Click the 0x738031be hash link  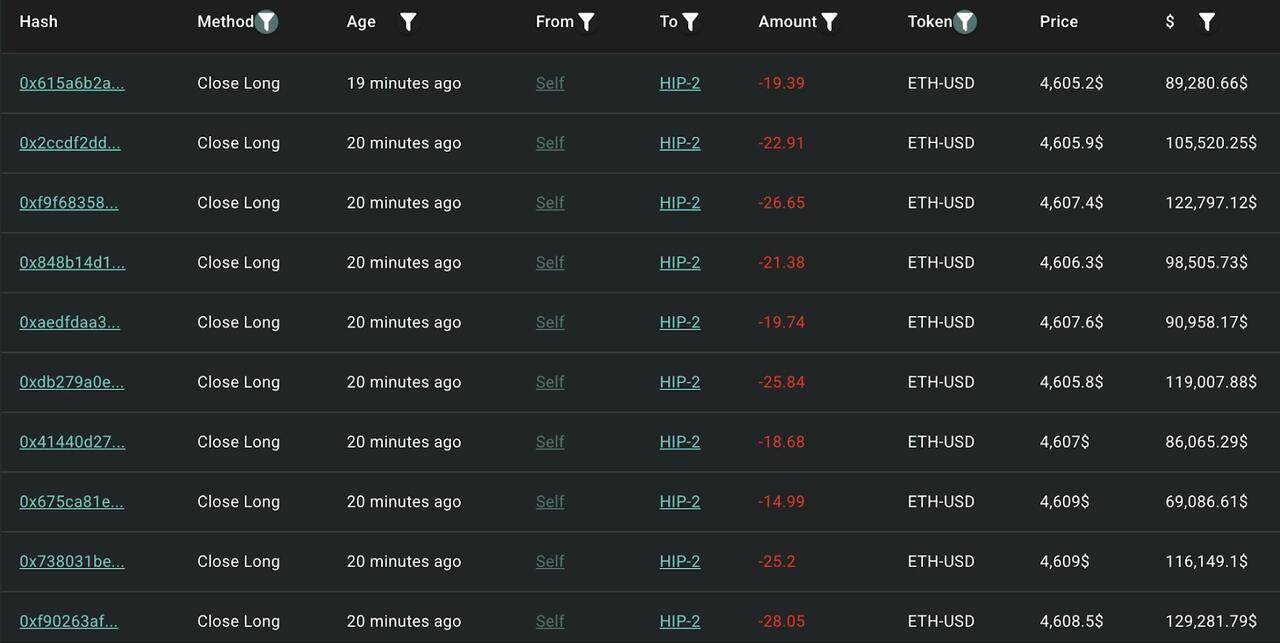click(x=72, y=561)
